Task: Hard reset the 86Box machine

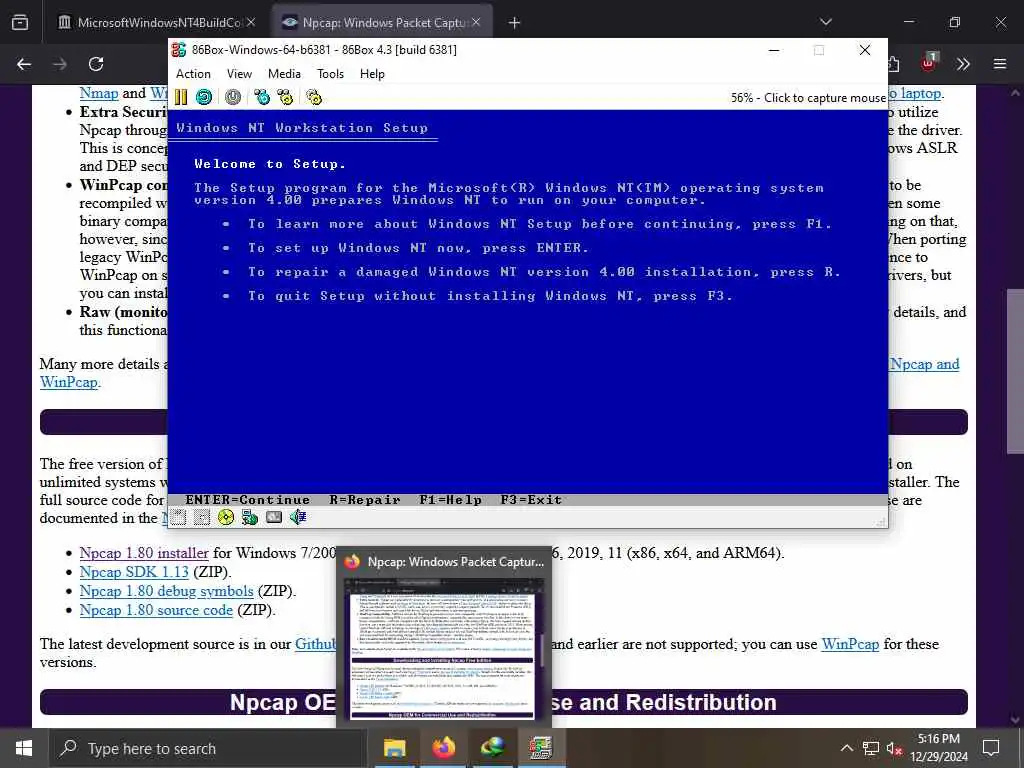Action: (204, 97)
